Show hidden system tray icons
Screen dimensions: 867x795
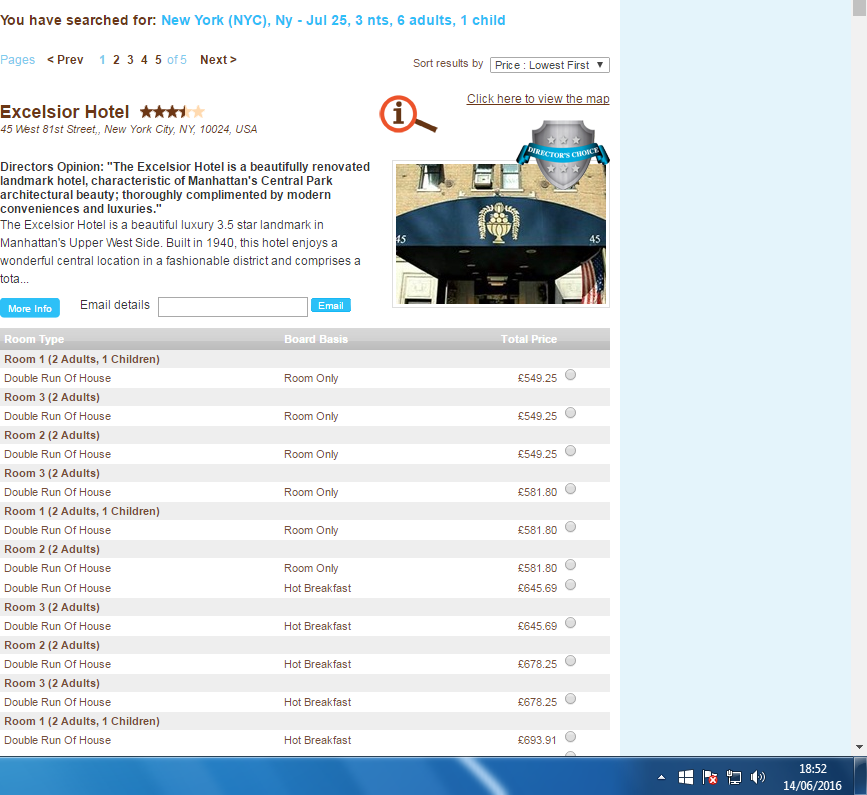tap(661, 777)
